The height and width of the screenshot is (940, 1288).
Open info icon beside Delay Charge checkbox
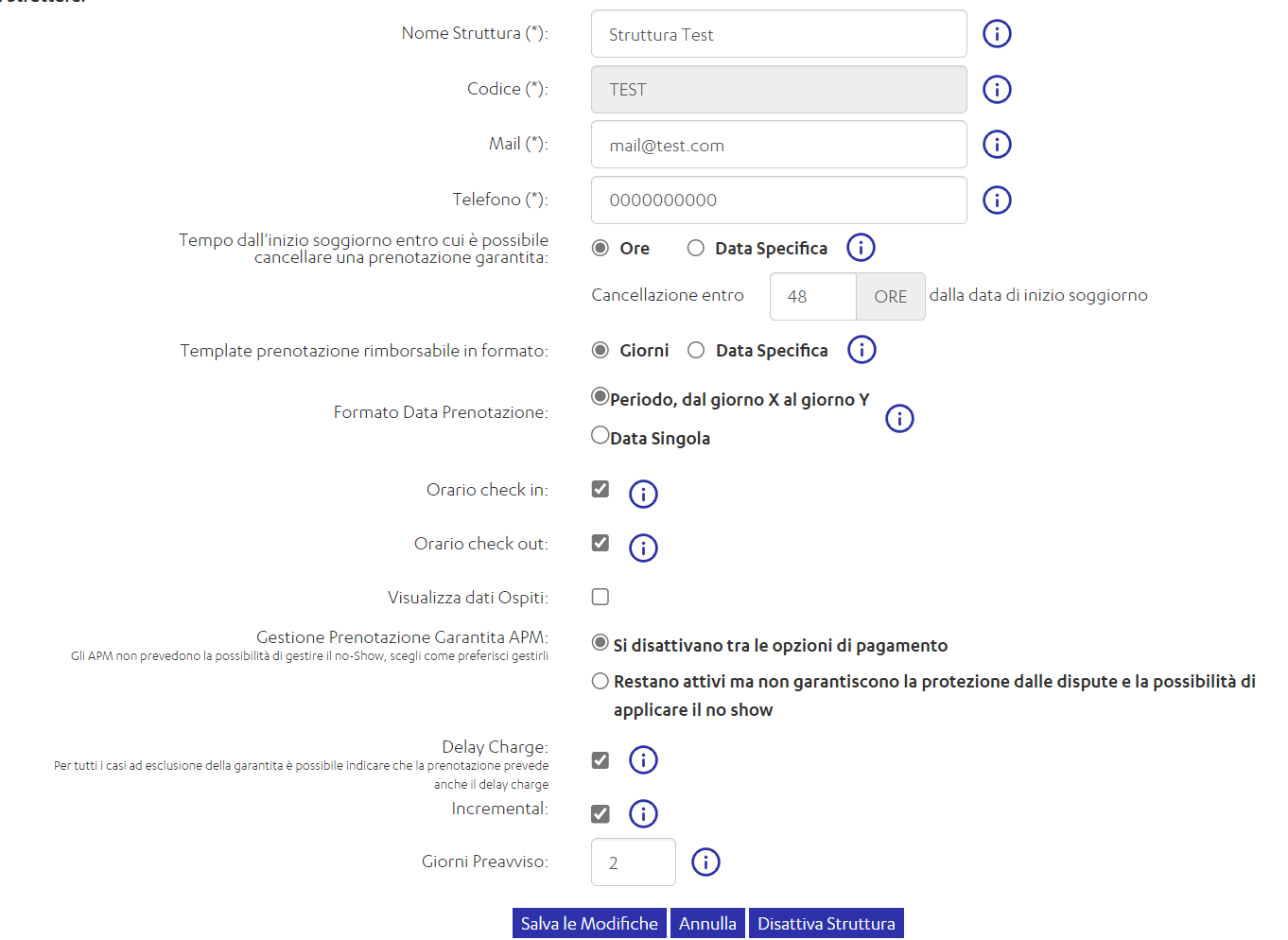pos(643,759)
